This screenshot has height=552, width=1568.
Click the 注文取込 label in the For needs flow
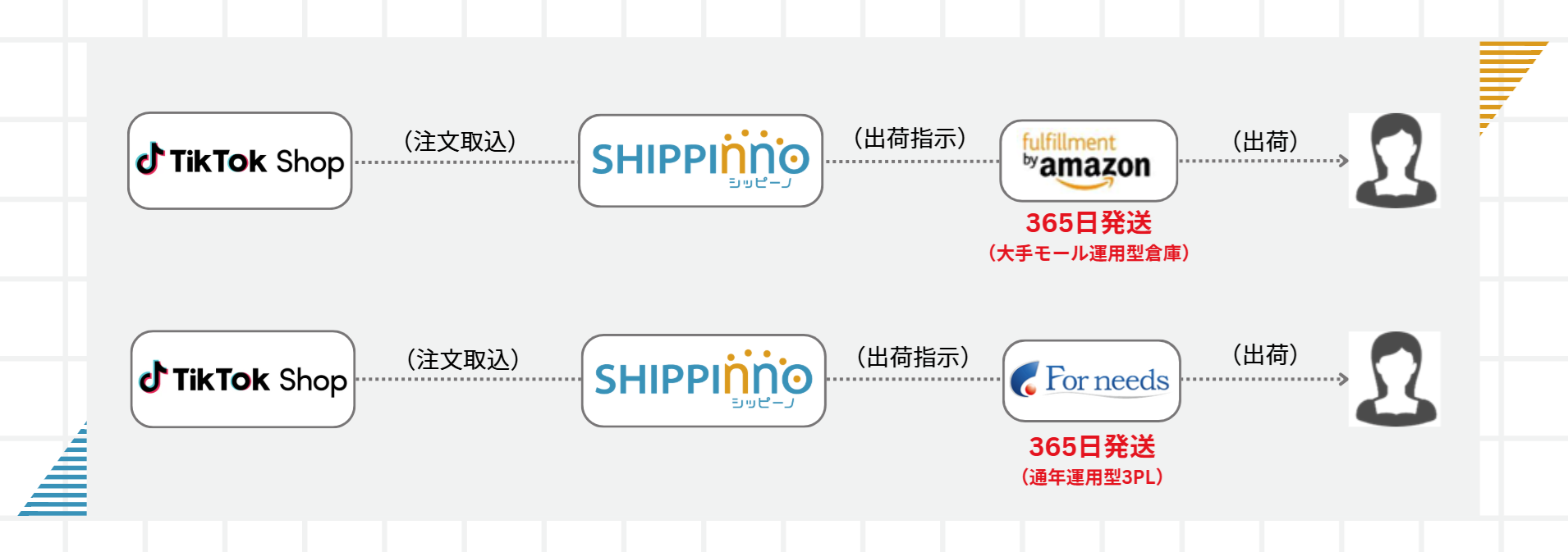[x=463, y=359]
